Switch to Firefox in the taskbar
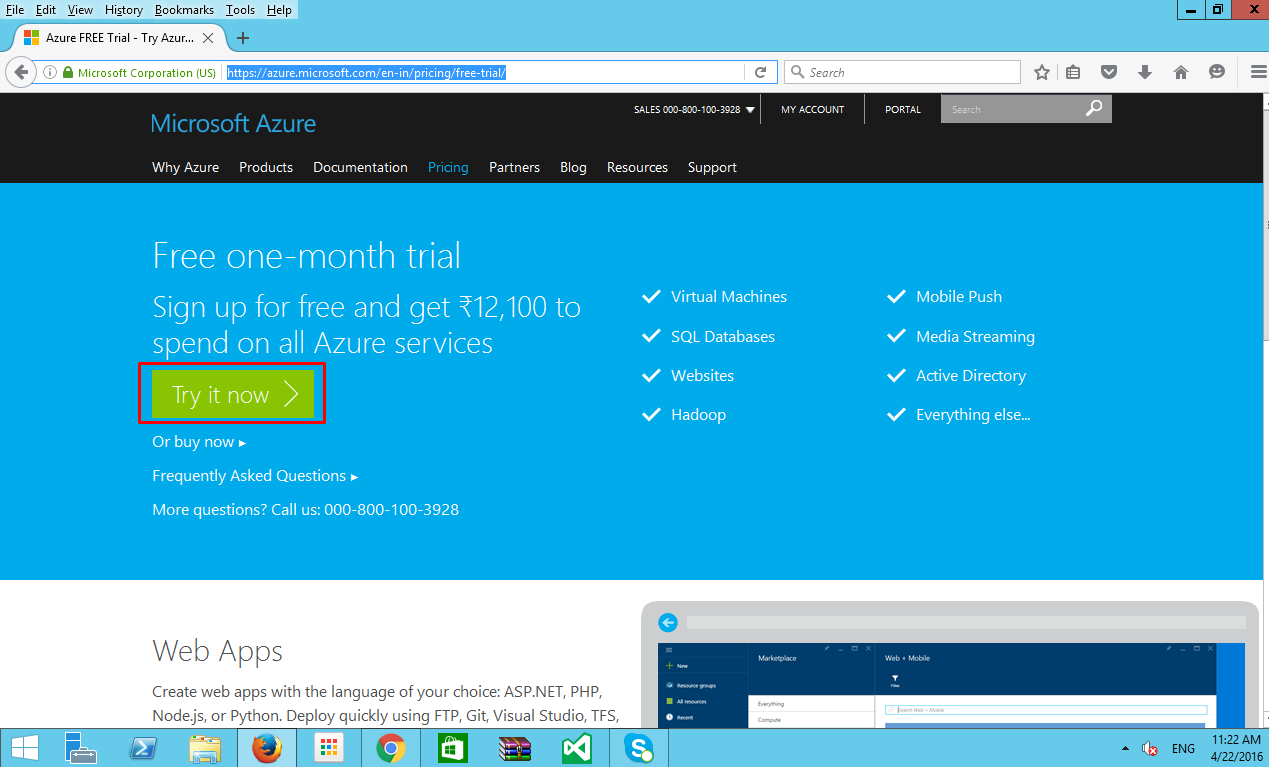The width and height of the screenshot is (1269, 767). coord(266,747)
